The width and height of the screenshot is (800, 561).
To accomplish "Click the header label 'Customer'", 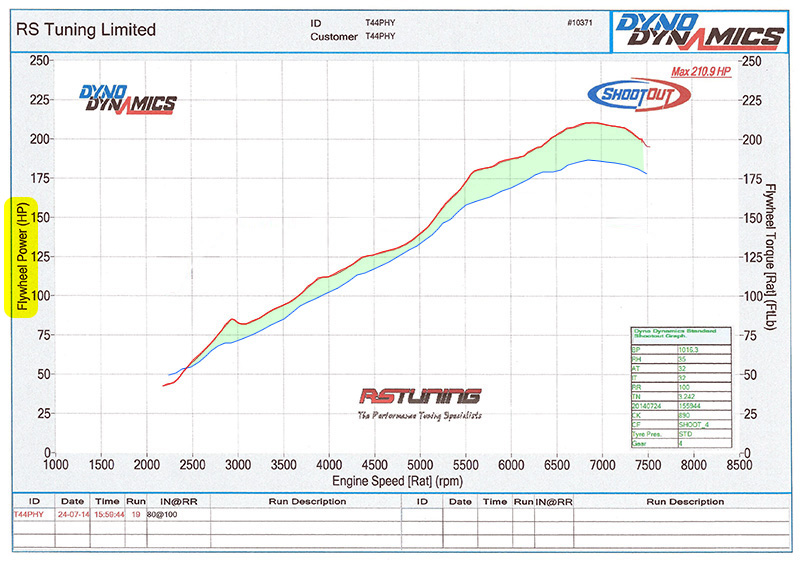I will point(334,37).
